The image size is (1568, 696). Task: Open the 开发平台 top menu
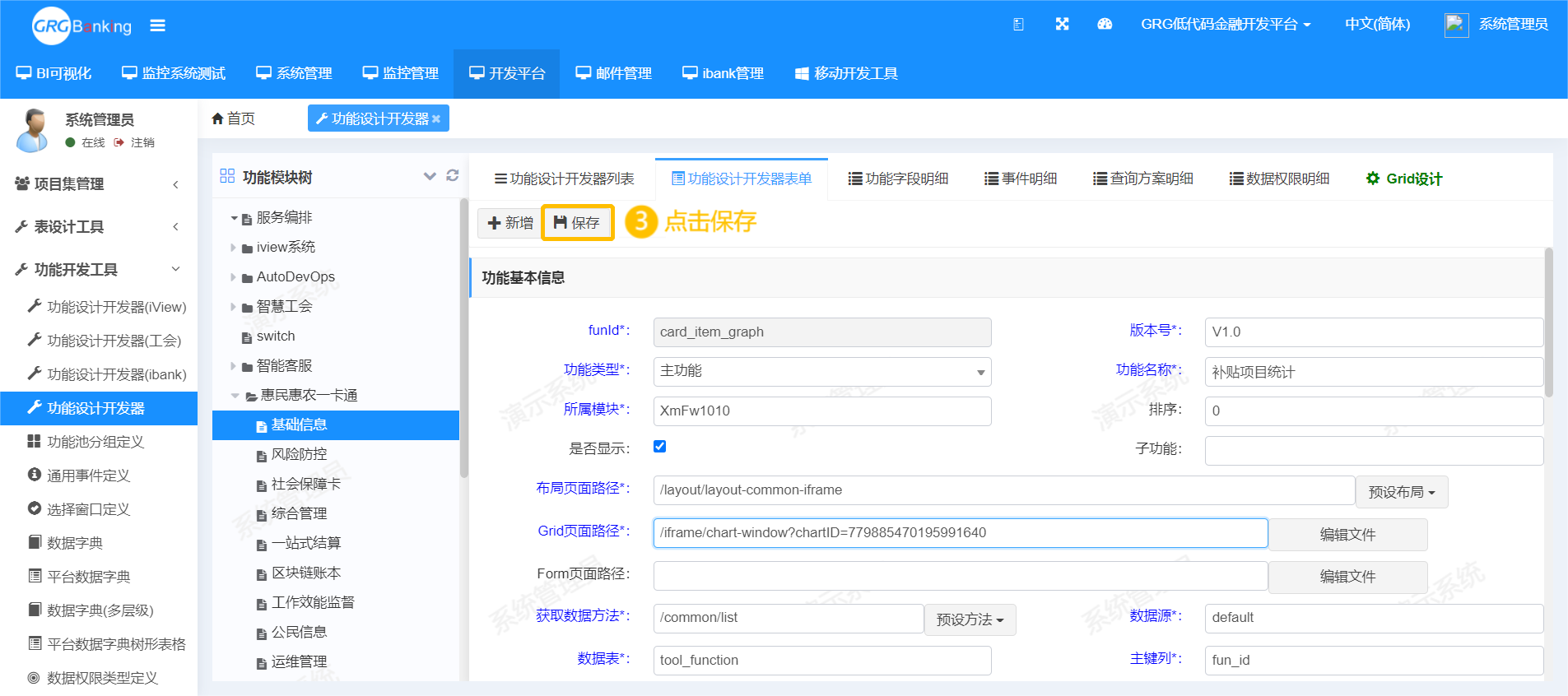point(507,73)
